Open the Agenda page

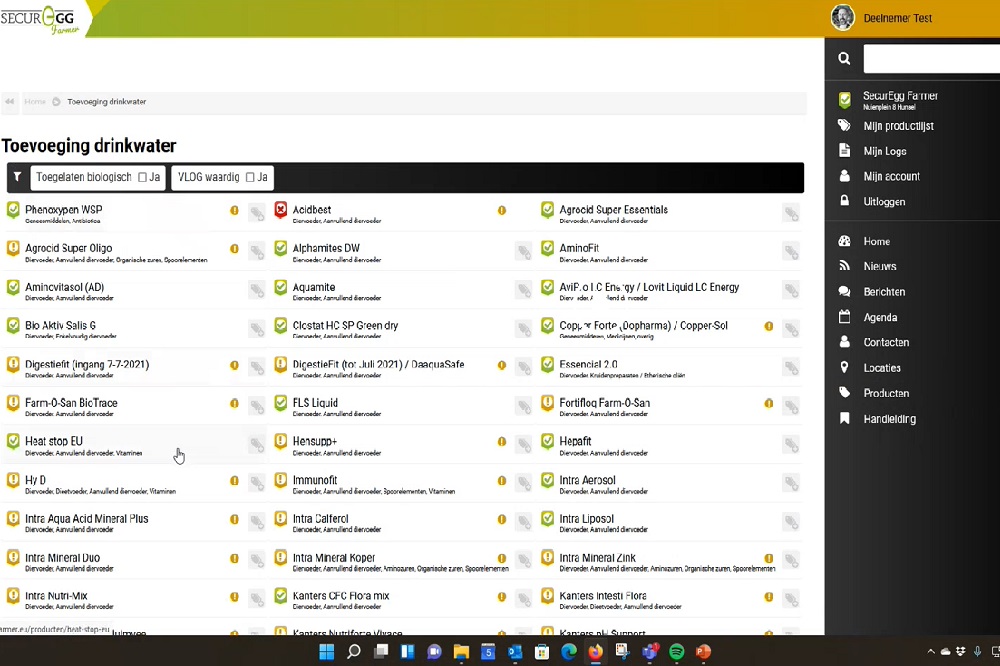[x=880, y=317]
